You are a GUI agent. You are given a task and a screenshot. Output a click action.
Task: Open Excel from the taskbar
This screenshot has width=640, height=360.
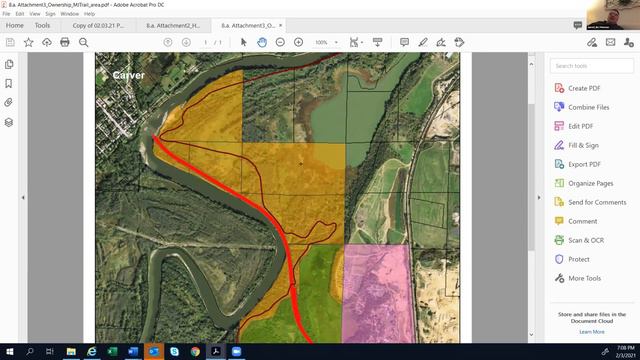pos(112,351)
